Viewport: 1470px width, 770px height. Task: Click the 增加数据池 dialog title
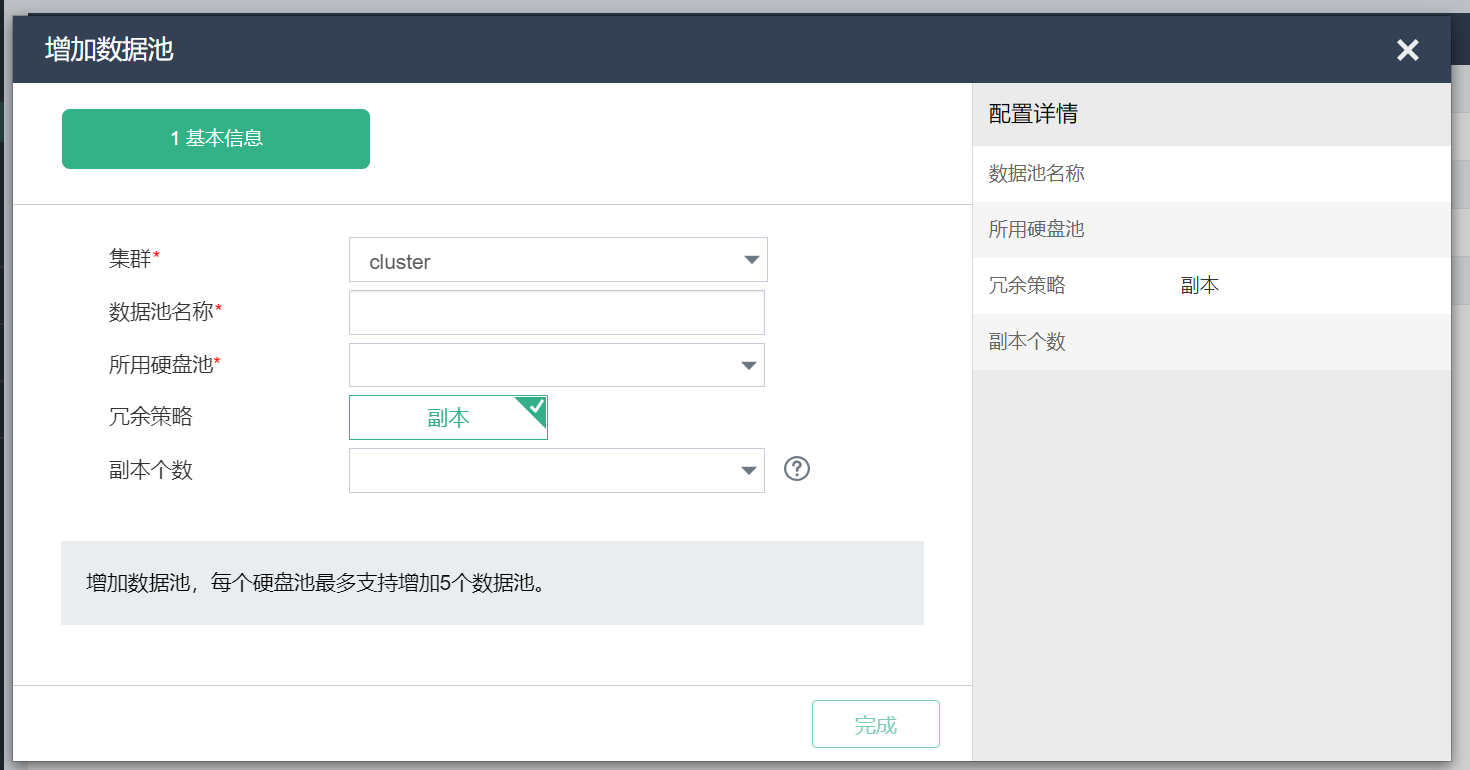(109, 49)
